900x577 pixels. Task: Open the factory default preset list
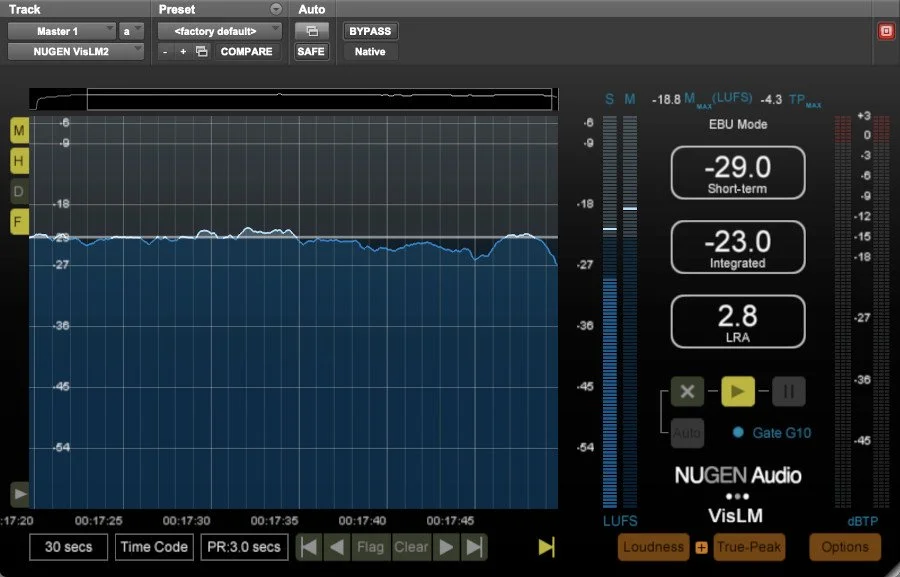point(219,31)
